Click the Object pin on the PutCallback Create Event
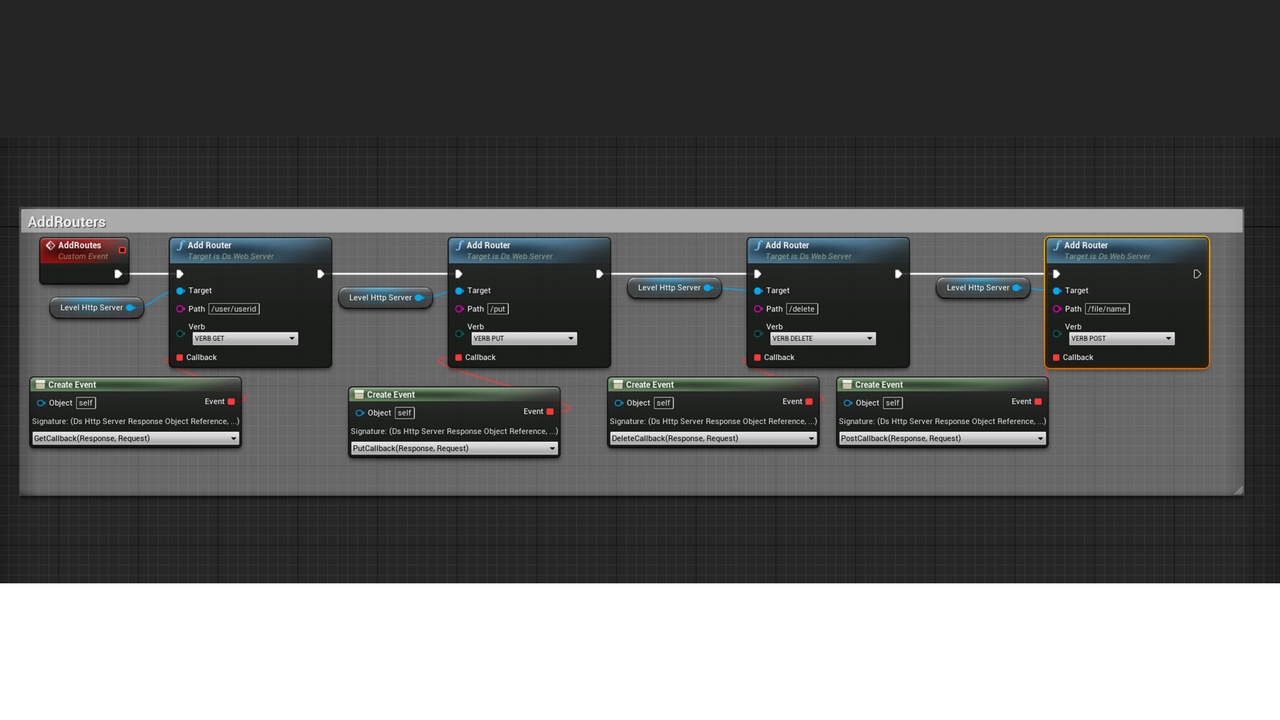This screenshot has width=1280, height=720. (360, 413)
